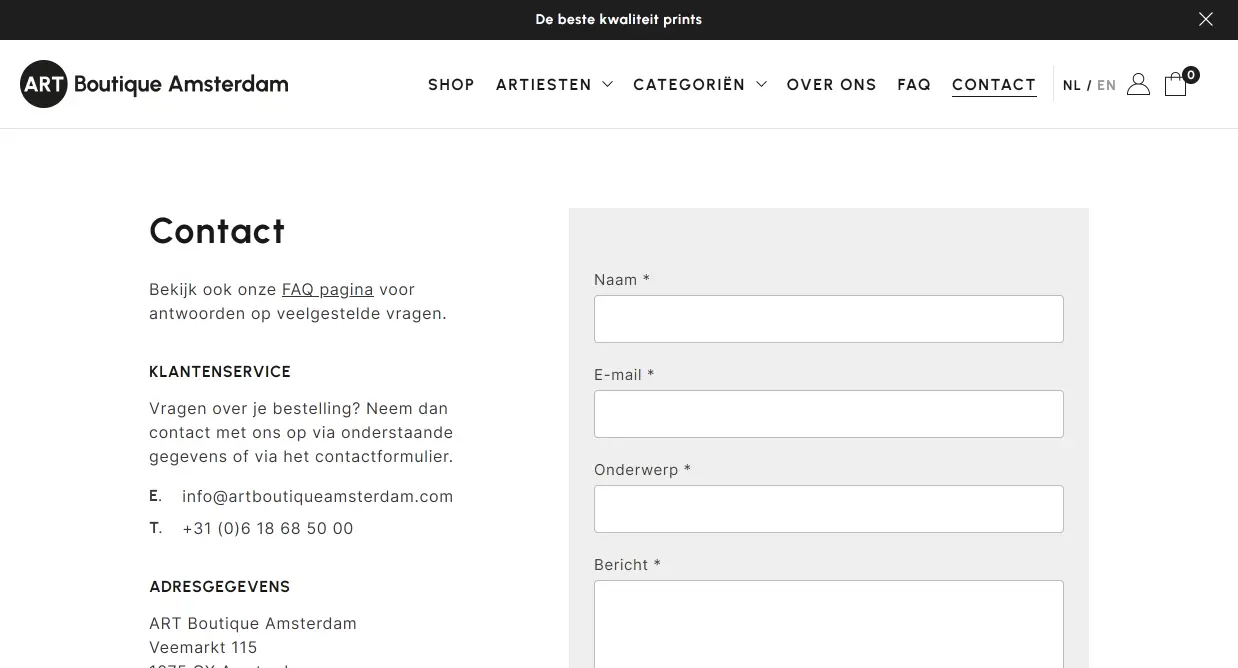Follow the FAQ pagina link
The height and width of the screenshot is (668, 1238).
click(x=327, y=289)
